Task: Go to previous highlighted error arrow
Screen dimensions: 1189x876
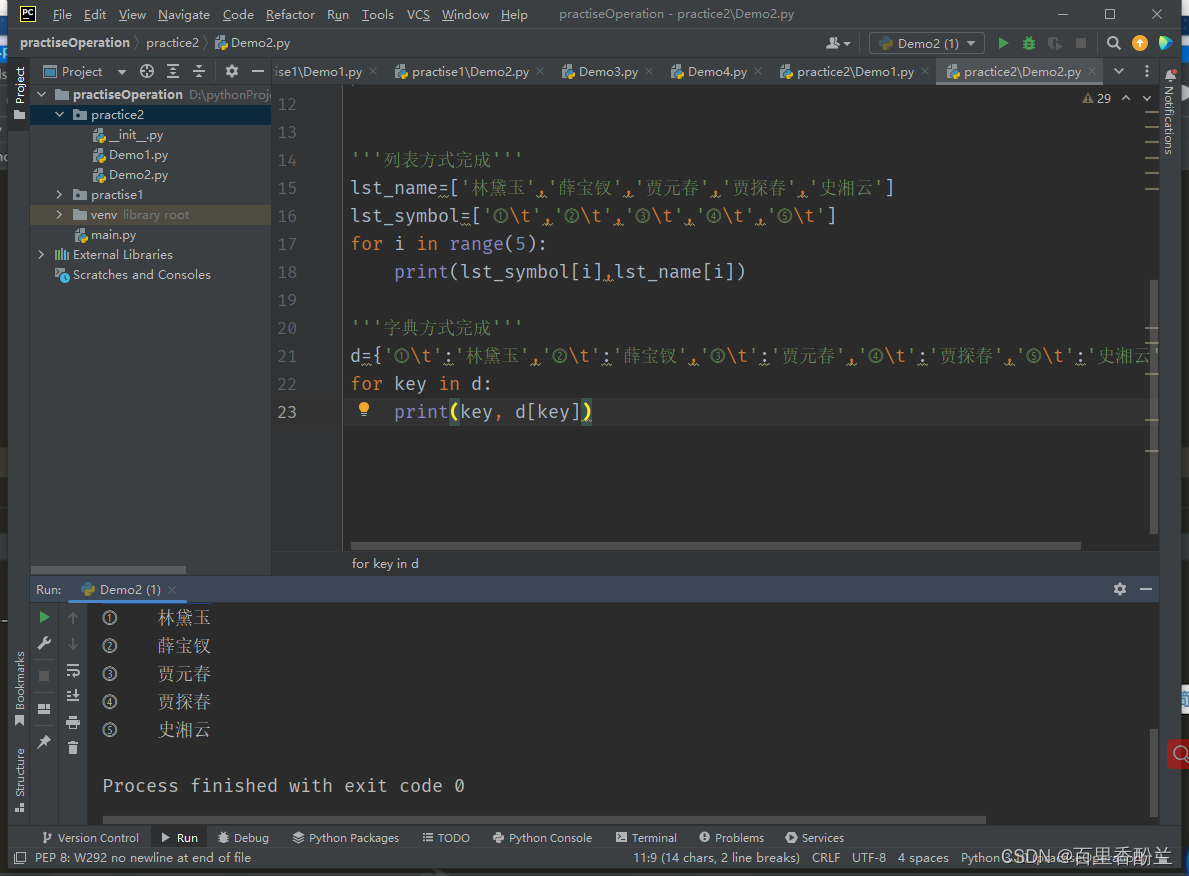Action: point(1126,99)
